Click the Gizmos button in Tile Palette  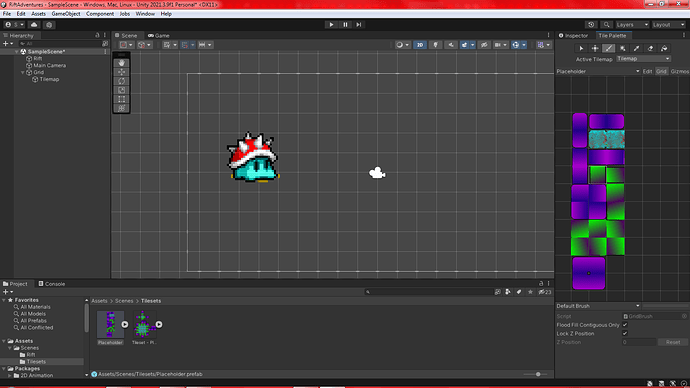point(680,71)
